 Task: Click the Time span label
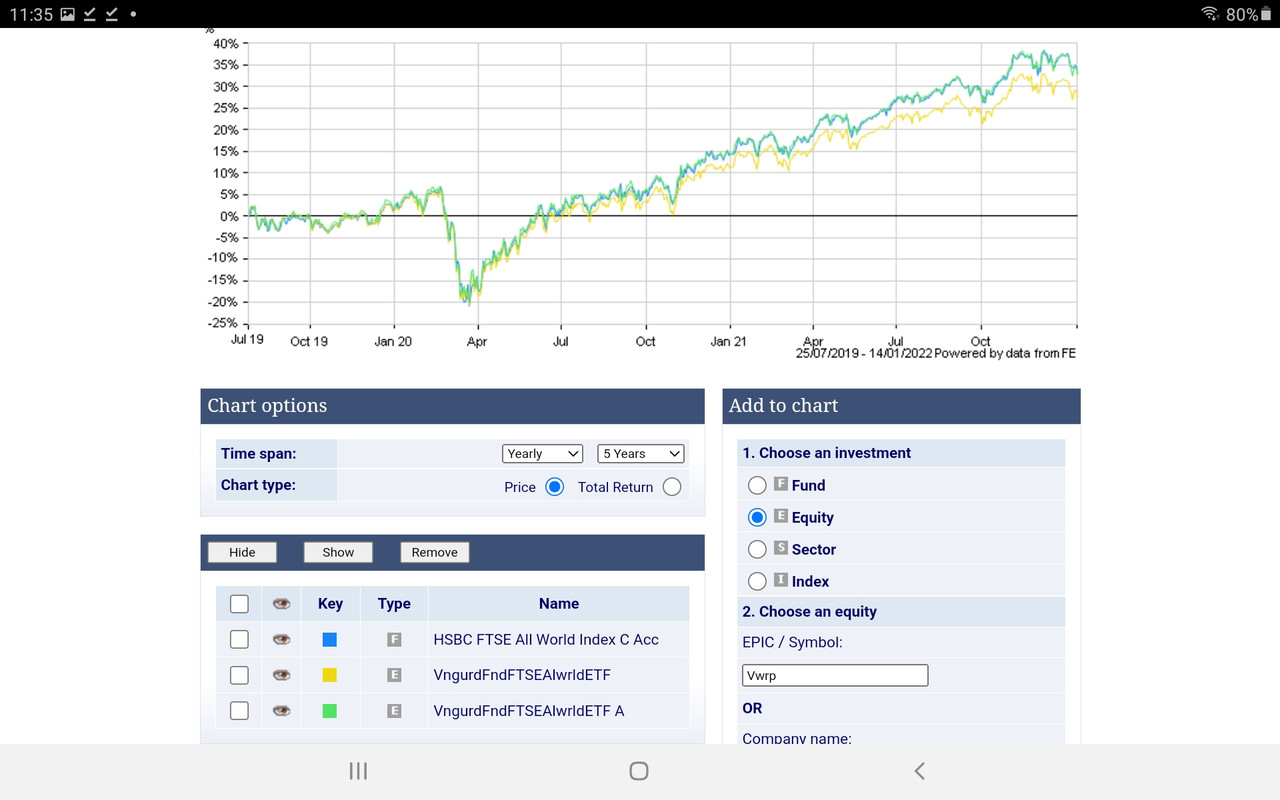[259, 453]
